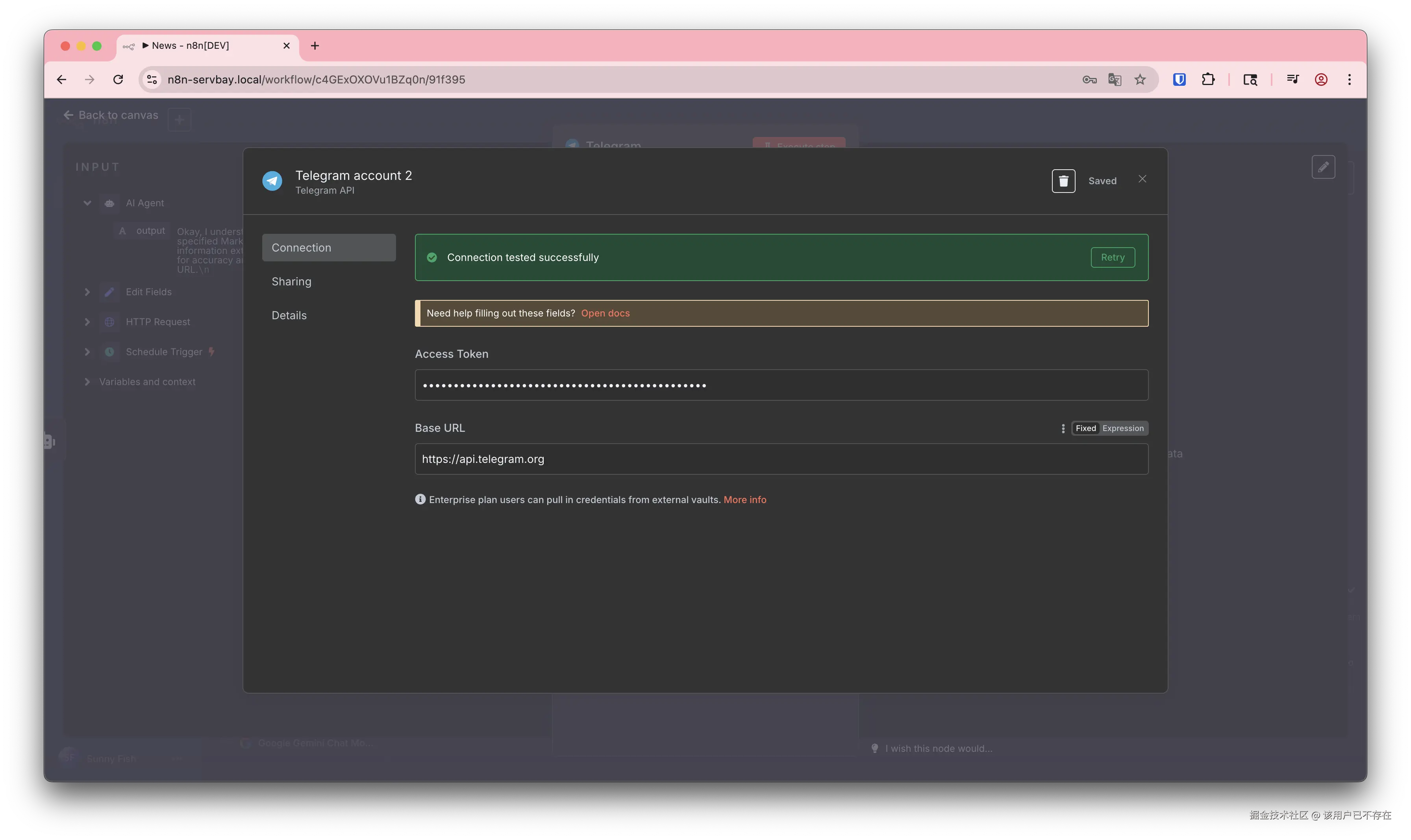This screenshot has height=840, width=1411.
Task: Delete credential with the trash icon
Action: [x=1063, y=181]
